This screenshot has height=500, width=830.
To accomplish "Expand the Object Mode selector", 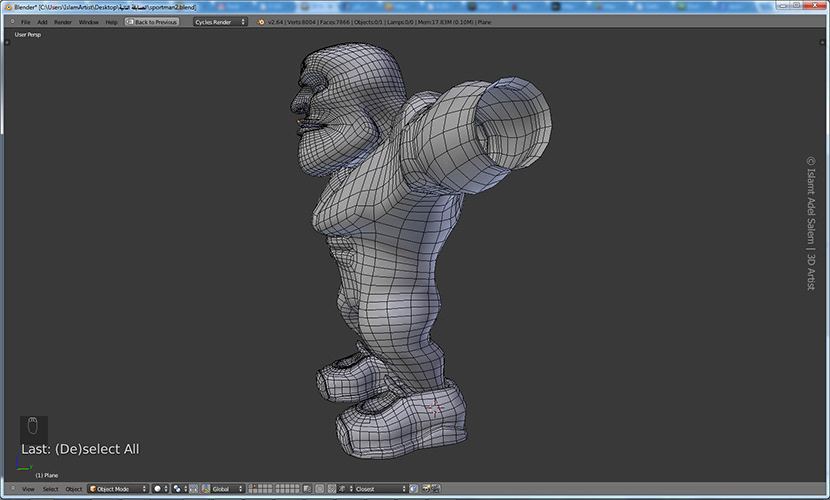I will (118, 489).
